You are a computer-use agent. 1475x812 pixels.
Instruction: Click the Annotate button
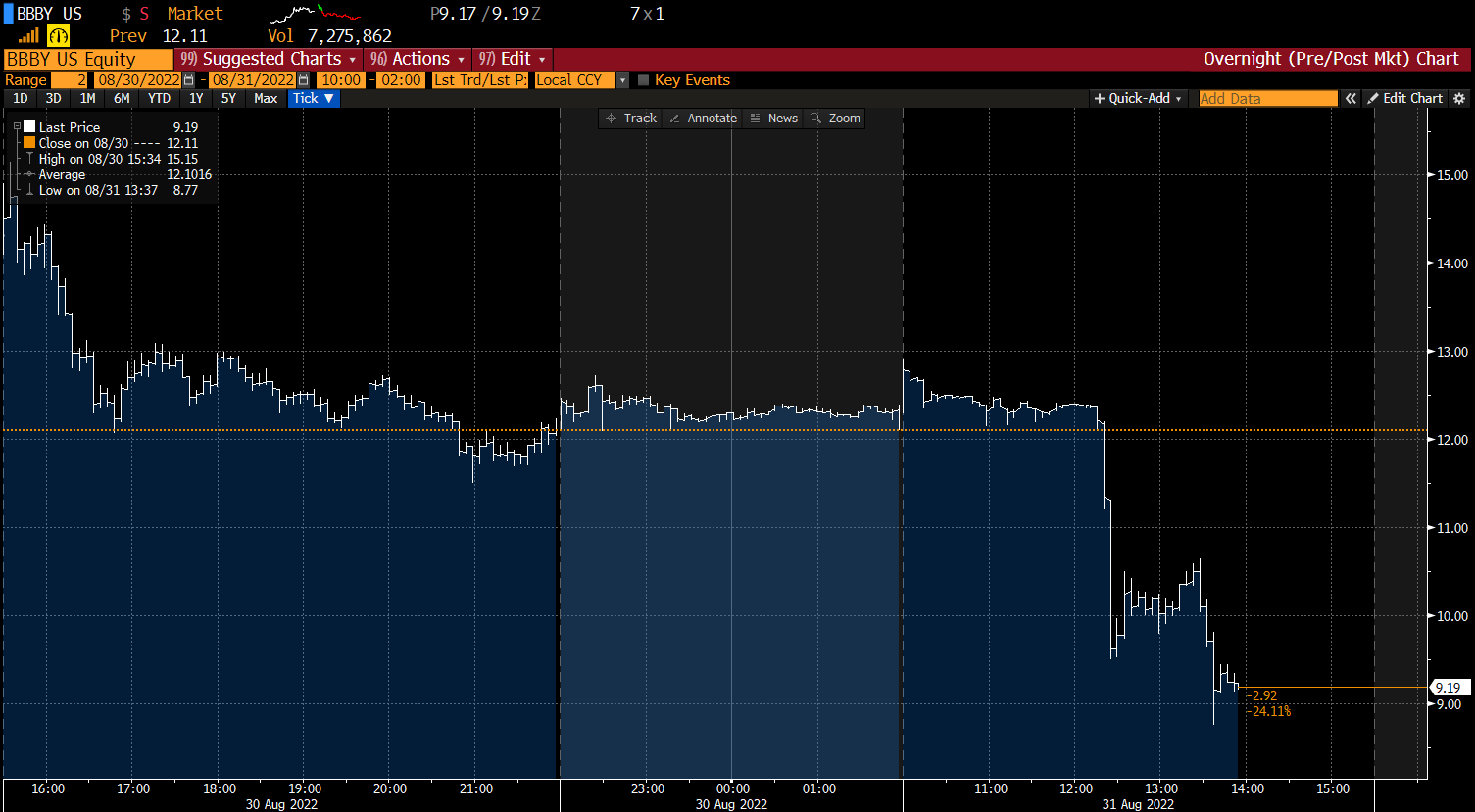click(x=702, y=118)
